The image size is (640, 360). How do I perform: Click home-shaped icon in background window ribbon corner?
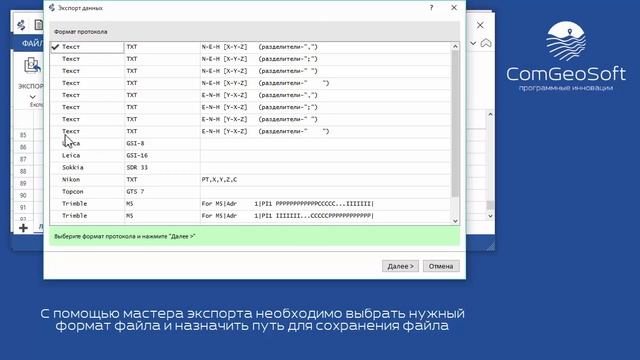pyautogui.click(x=486, y=43)
